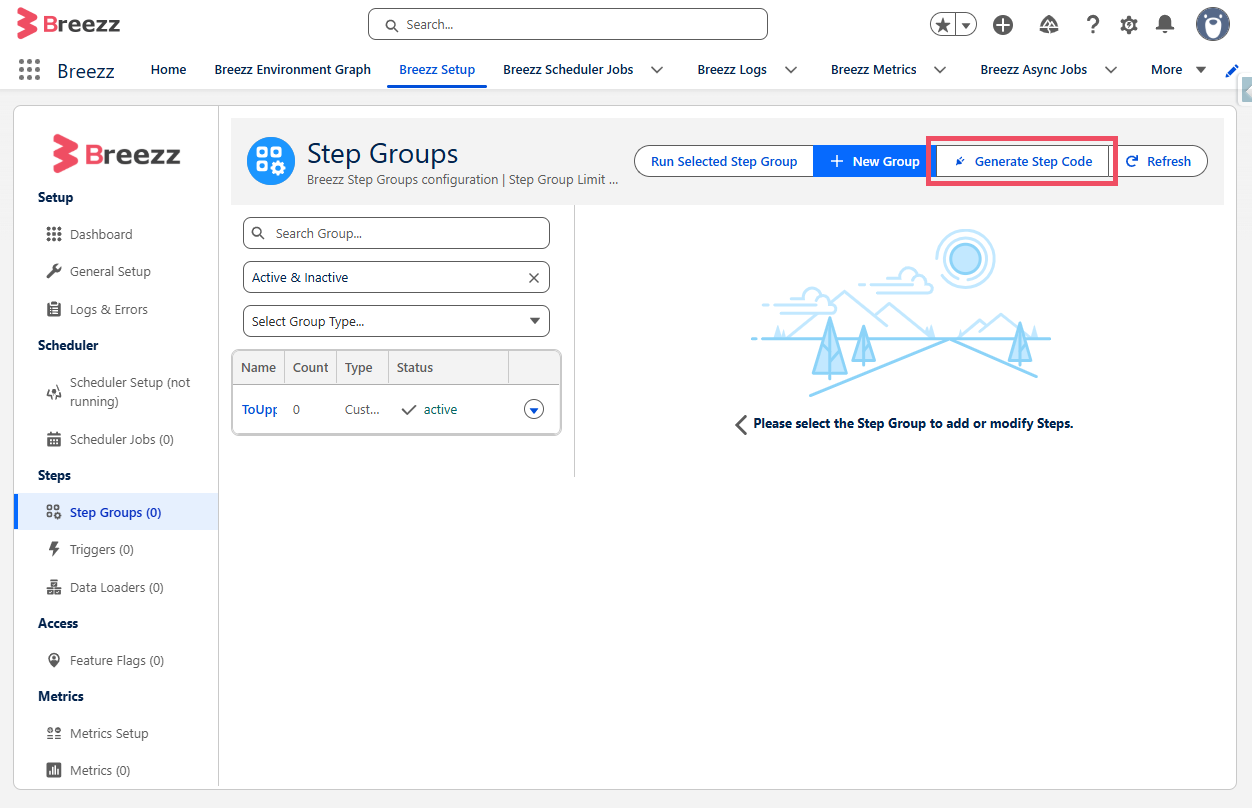This screenshot has height=808, width=1252.
Task: Expand the favorites list dropdown arrow
Action: (x=967, y=25)
